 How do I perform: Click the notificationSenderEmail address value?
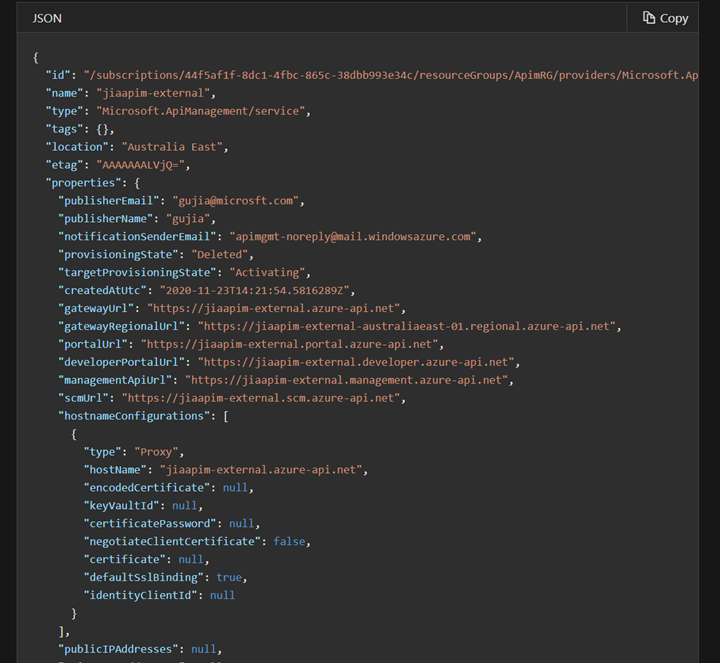pos(349,236)
